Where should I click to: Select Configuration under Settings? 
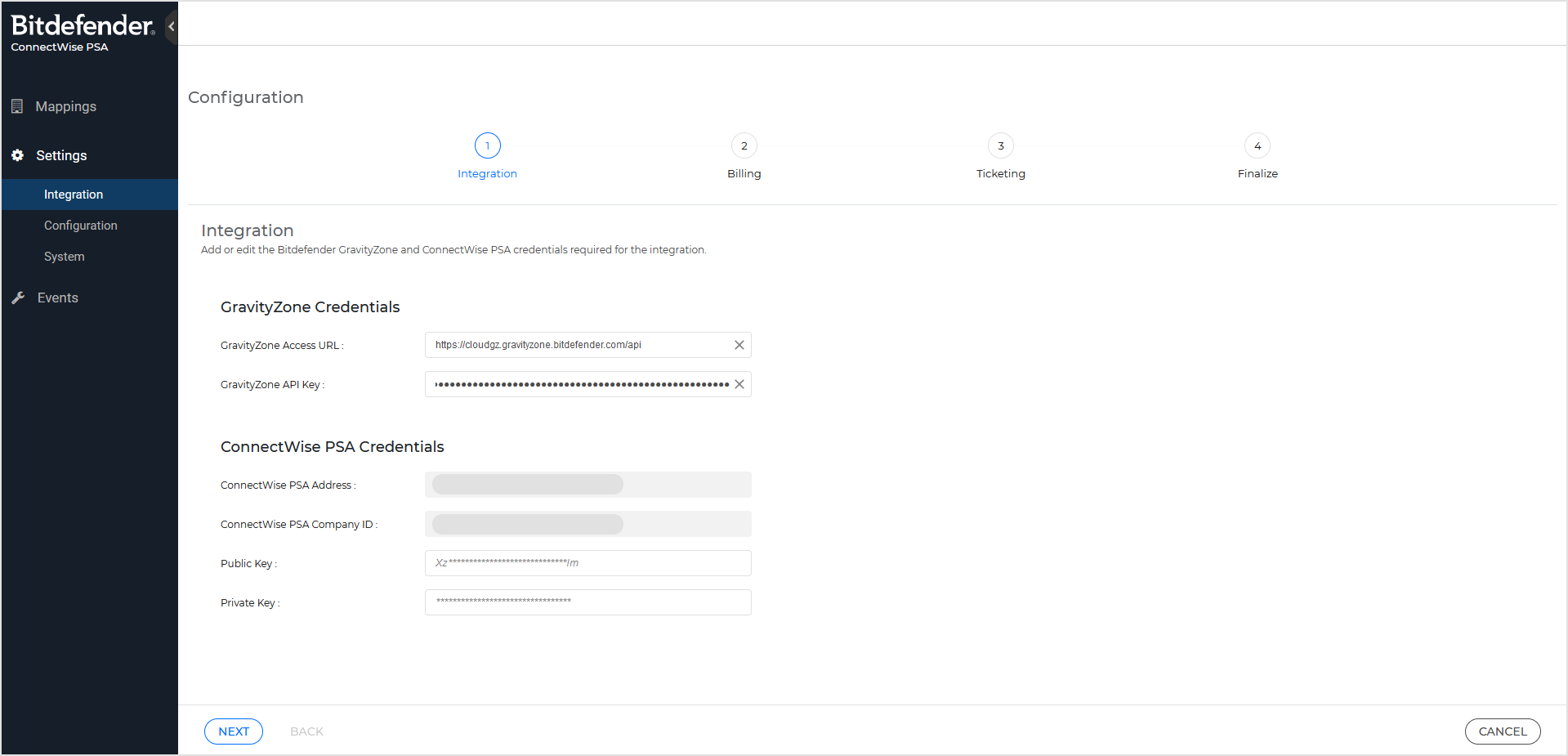[80, 225]
